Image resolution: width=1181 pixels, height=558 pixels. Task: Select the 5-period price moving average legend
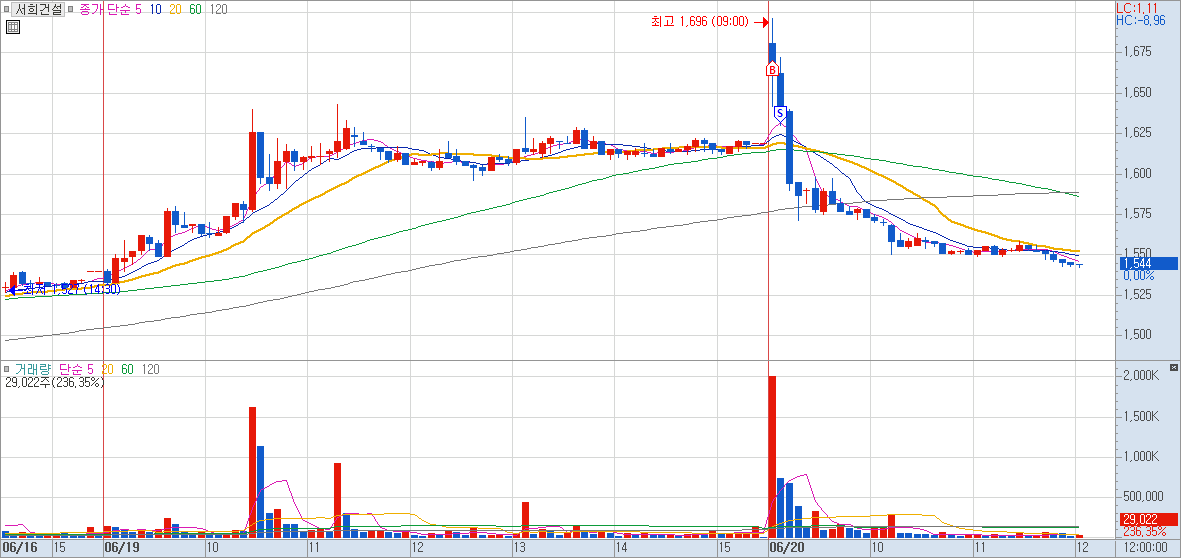pyautogui.click(x=138, y=10)
